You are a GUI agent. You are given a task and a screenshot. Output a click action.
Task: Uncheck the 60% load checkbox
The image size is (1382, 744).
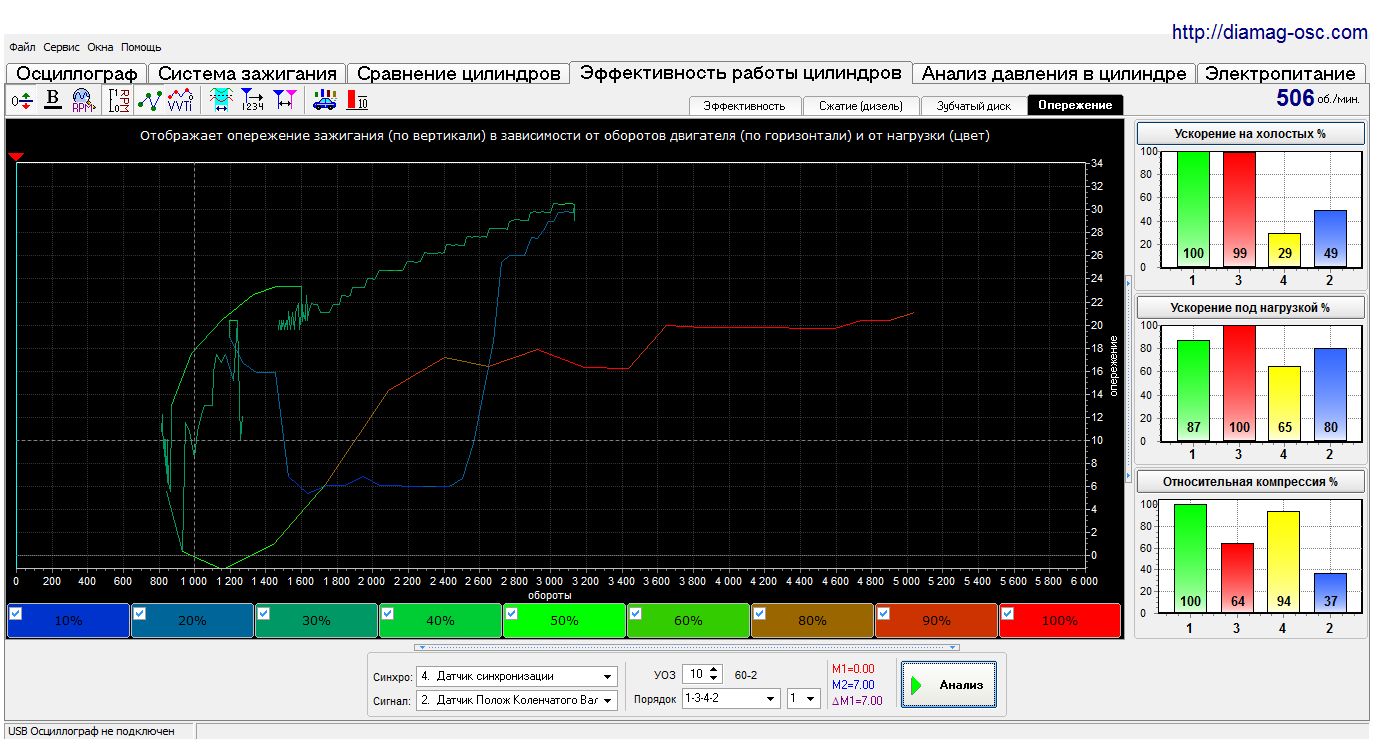[635, 613]
